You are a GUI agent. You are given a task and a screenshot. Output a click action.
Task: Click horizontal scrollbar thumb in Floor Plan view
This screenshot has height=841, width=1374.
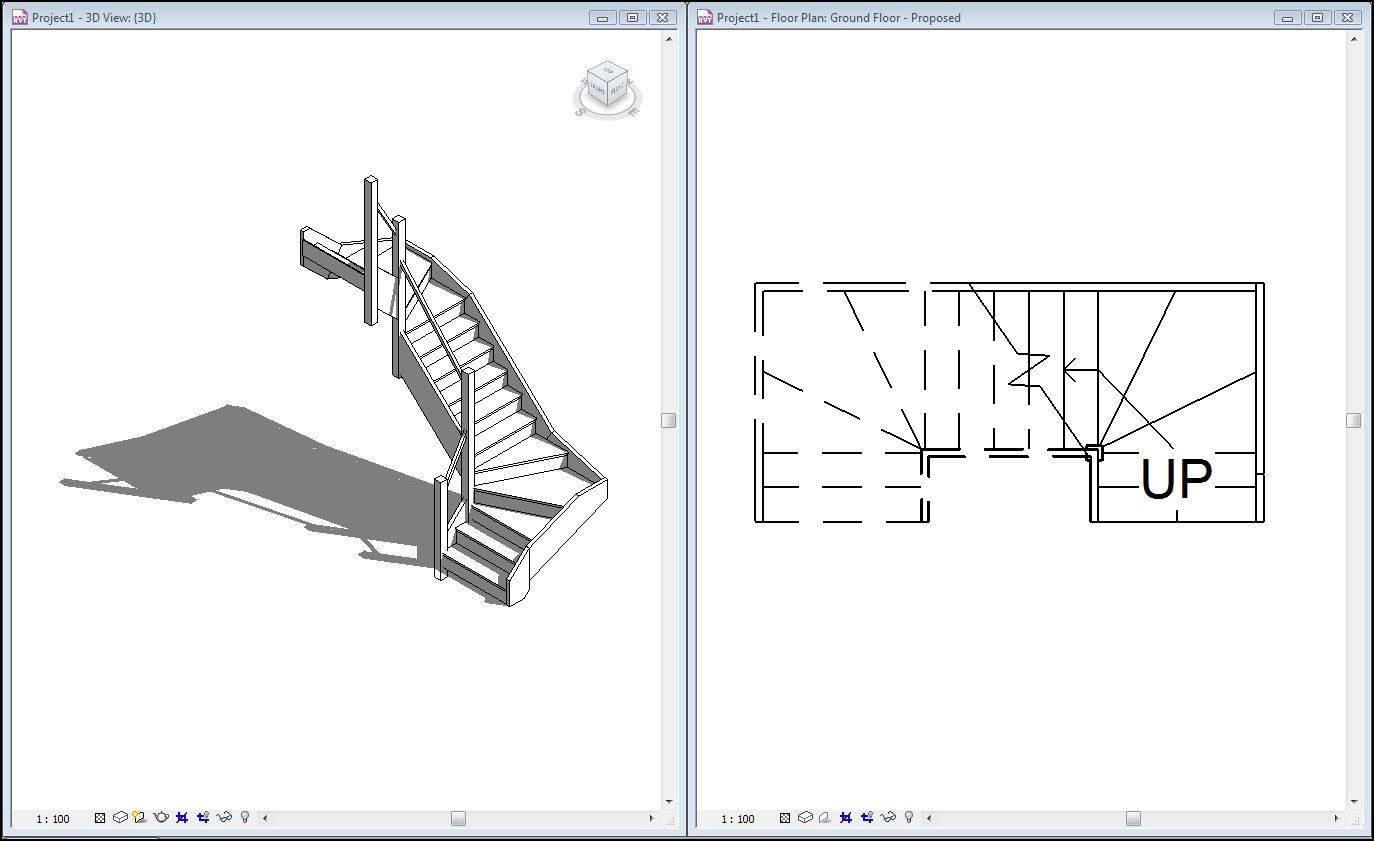(1133, 818)
